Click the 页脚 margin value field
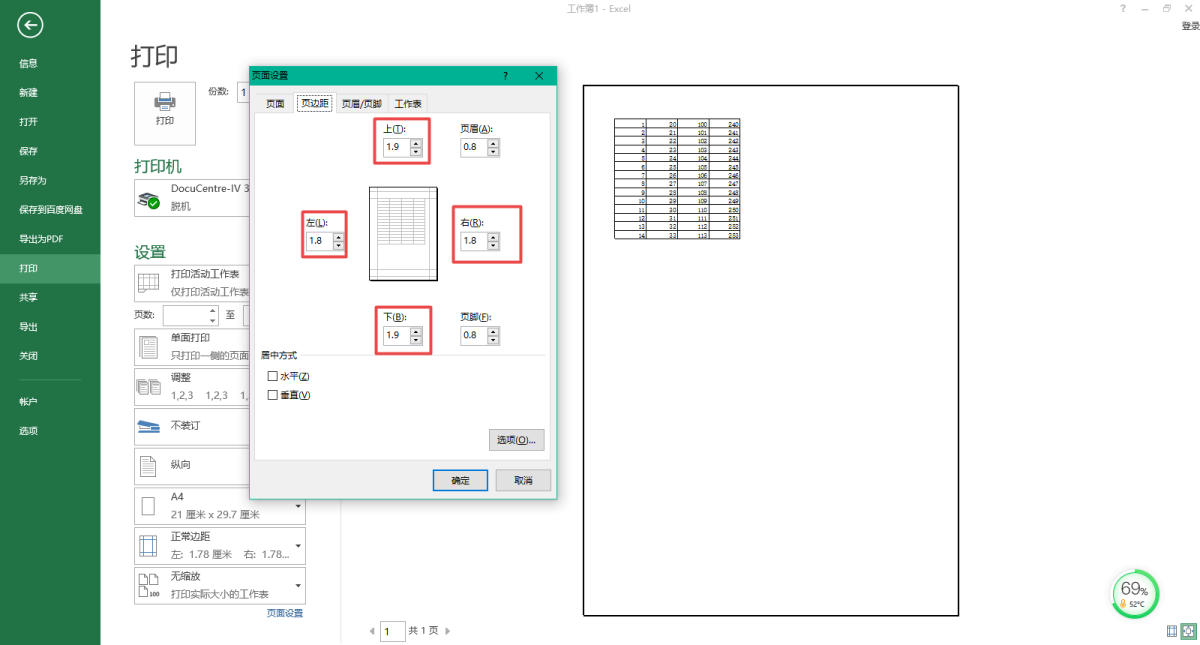Screen dimensions: 1200x645 pyautogui.click(x=472, y=337)
